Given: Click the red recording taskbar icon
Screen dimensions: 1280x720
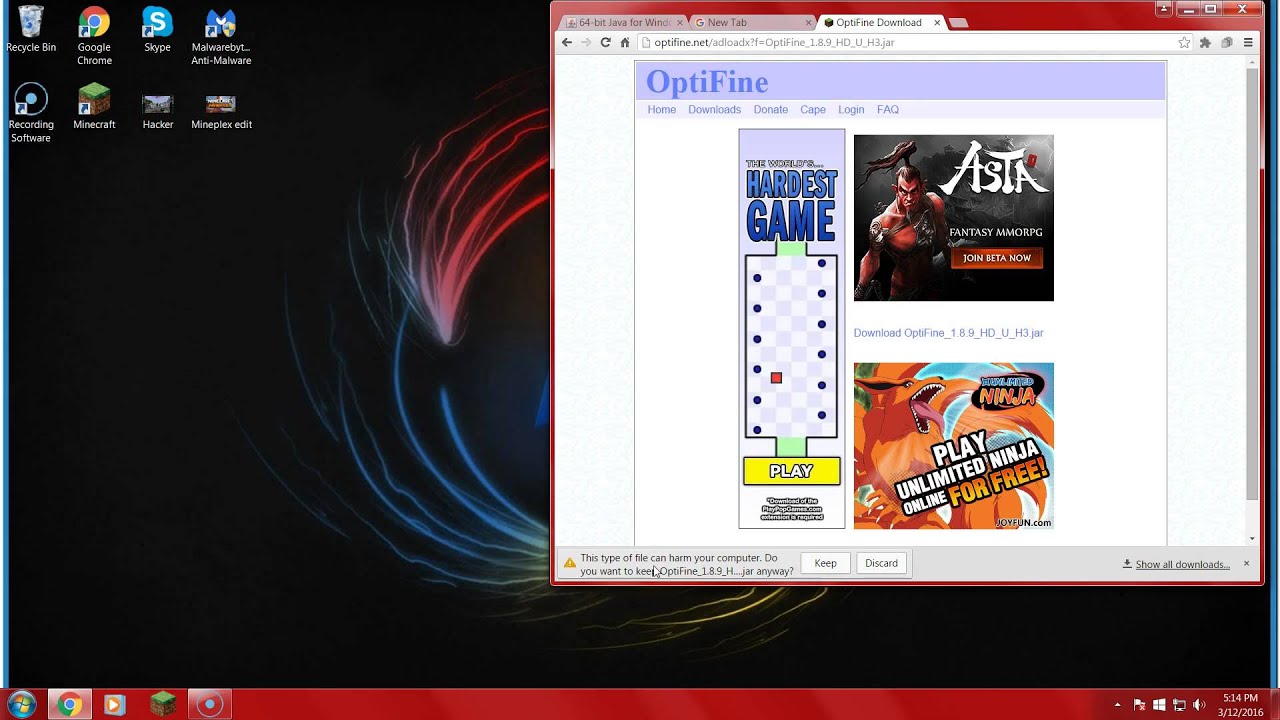Looking at the screenshot, I should coord(209,705).
